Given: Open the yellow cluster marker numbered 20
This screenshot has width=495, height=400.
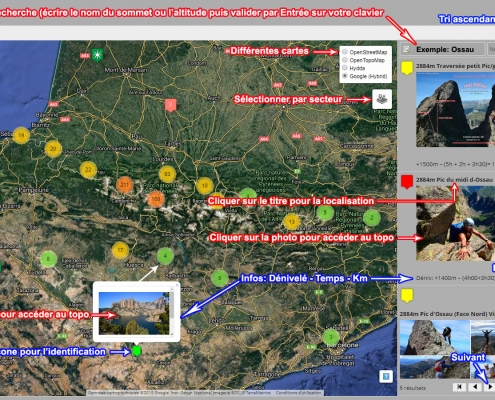Looking at the screenshot, I should point(53,149).
